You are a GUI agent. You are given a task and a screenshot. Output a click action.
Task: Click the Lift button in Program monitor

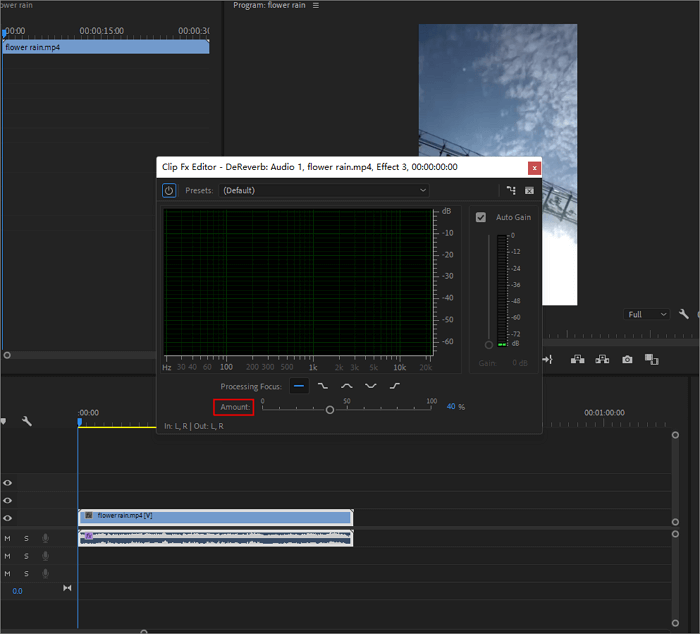pos(578,359)
